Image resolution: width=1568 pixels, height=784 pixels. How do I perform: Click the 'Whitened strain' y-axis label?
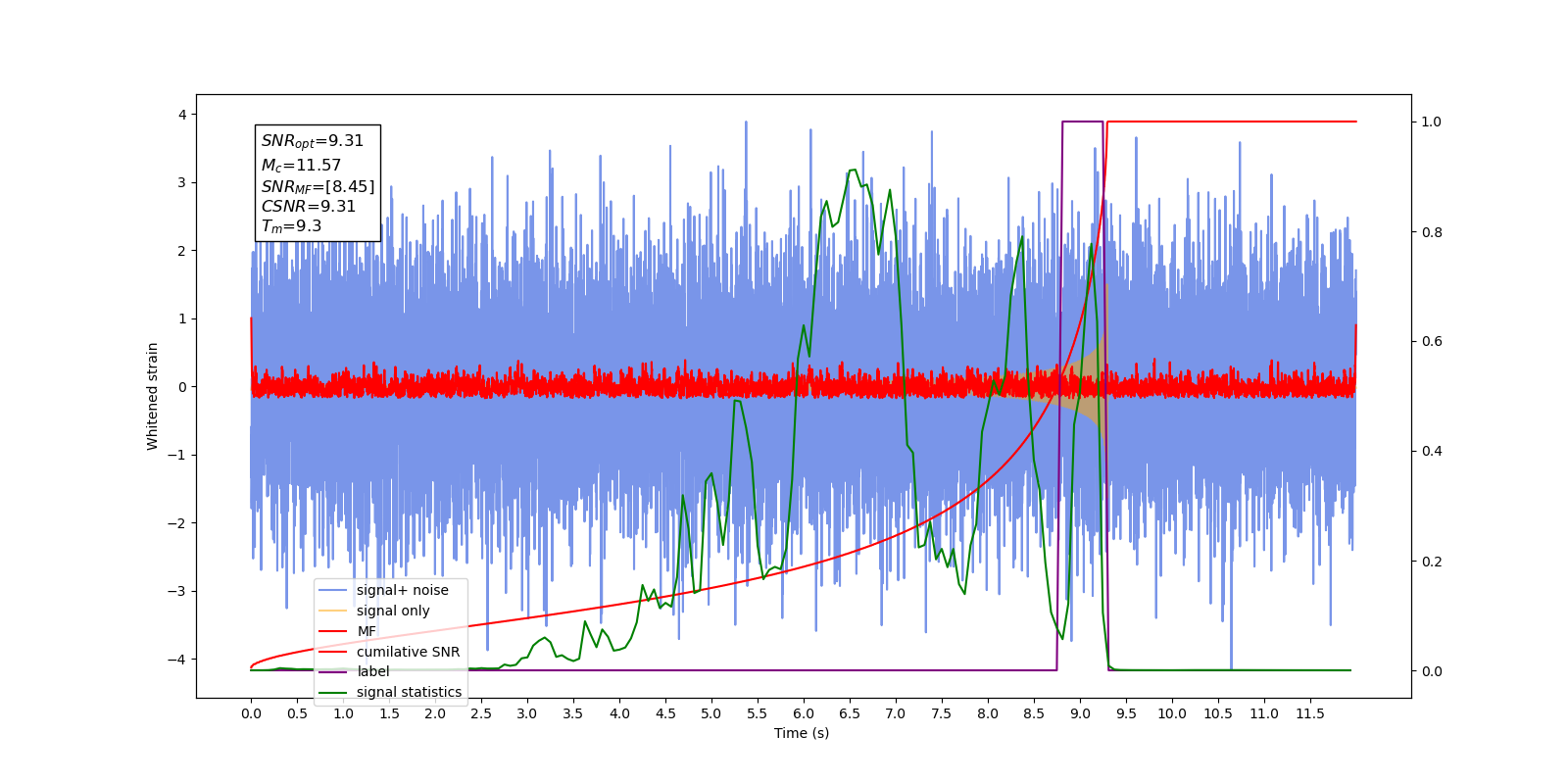[152, 396]
